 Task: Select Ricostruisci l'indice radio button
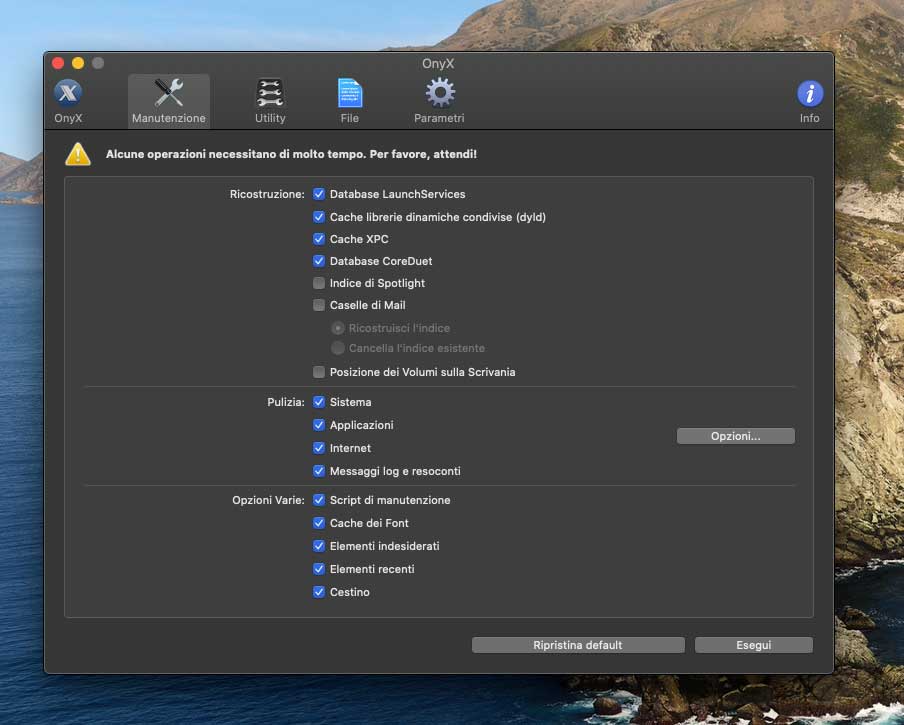coord(338,328)
